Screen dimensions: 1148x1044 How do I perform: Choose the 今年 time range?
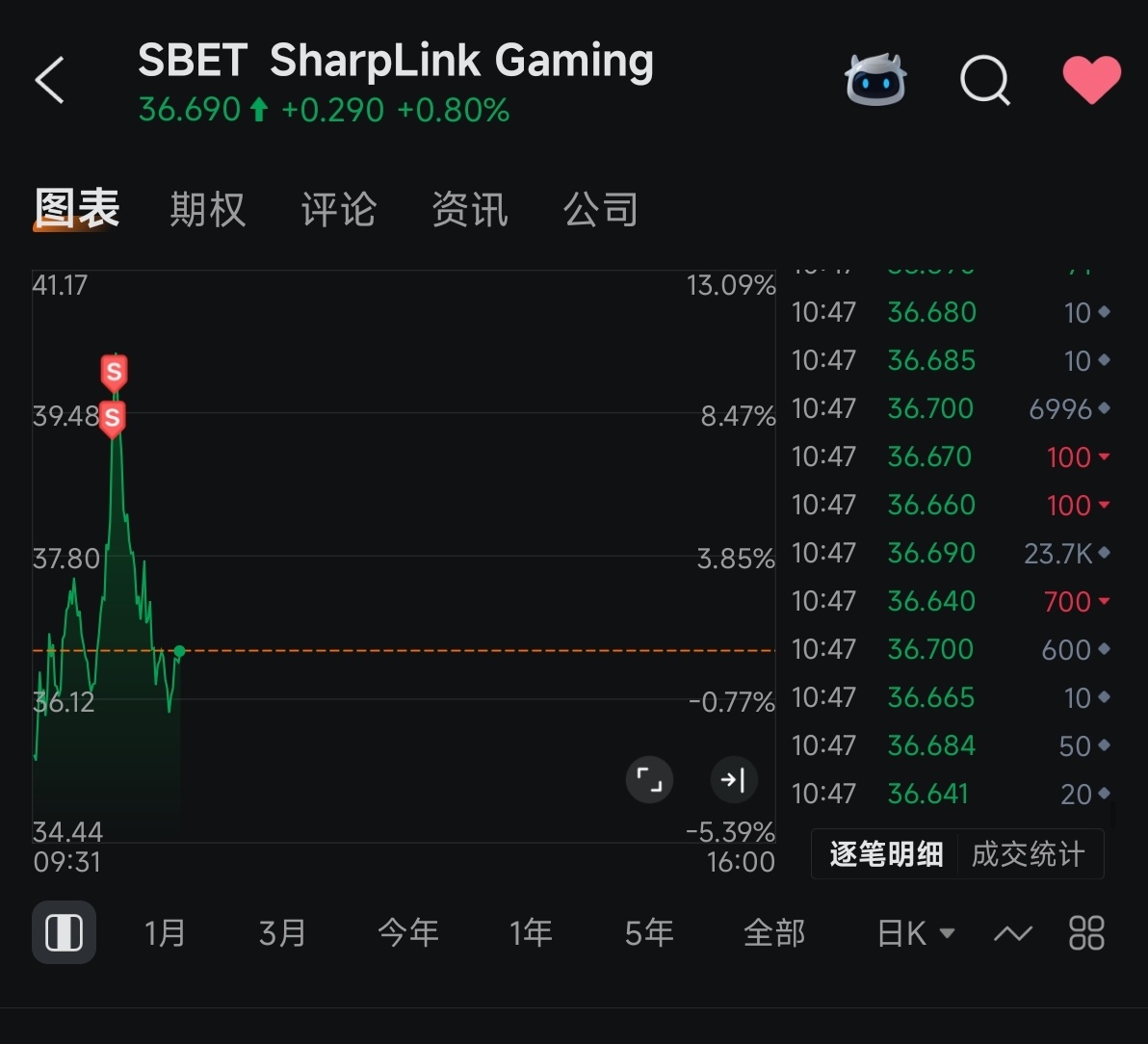coord(408,933)
